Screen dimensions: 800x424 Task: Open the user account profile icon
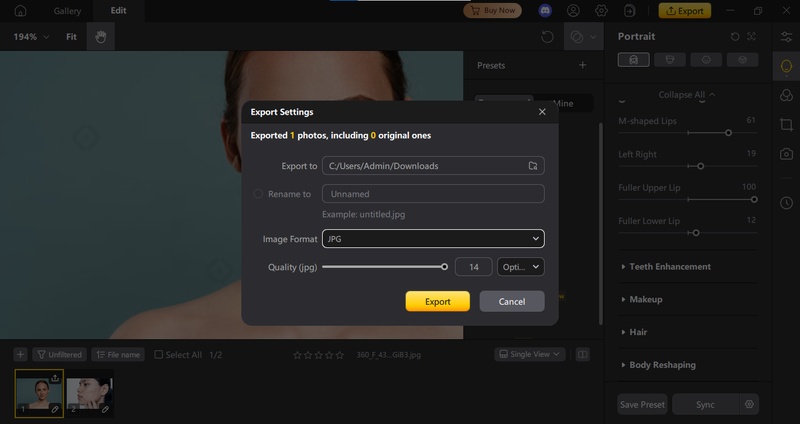[573, 11]
